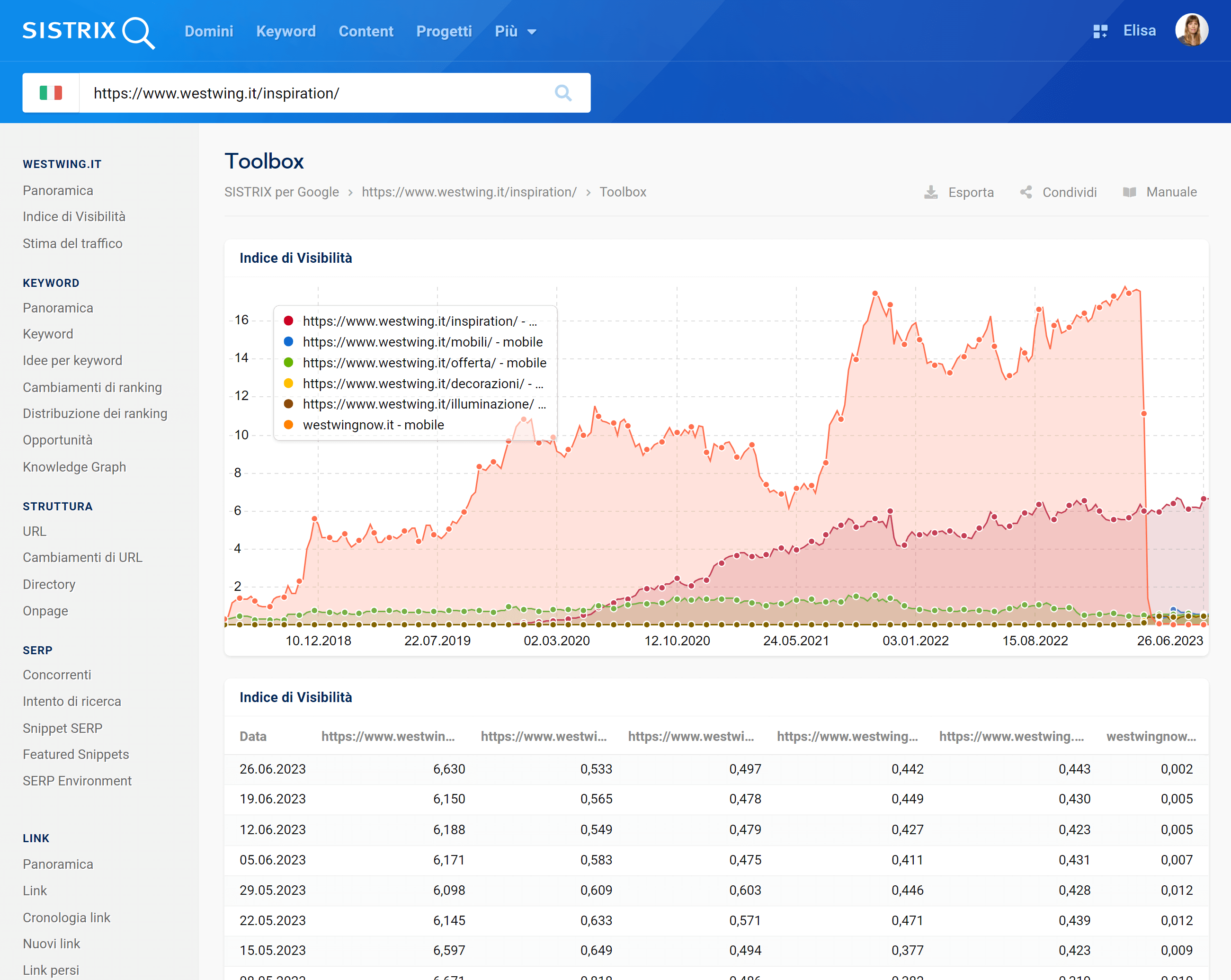Image resolution: width=1231 pixels, height=980 pixels.
Task: Click the westwingnow... column header
Action: pyautogui.click(x=1151, y=736)
